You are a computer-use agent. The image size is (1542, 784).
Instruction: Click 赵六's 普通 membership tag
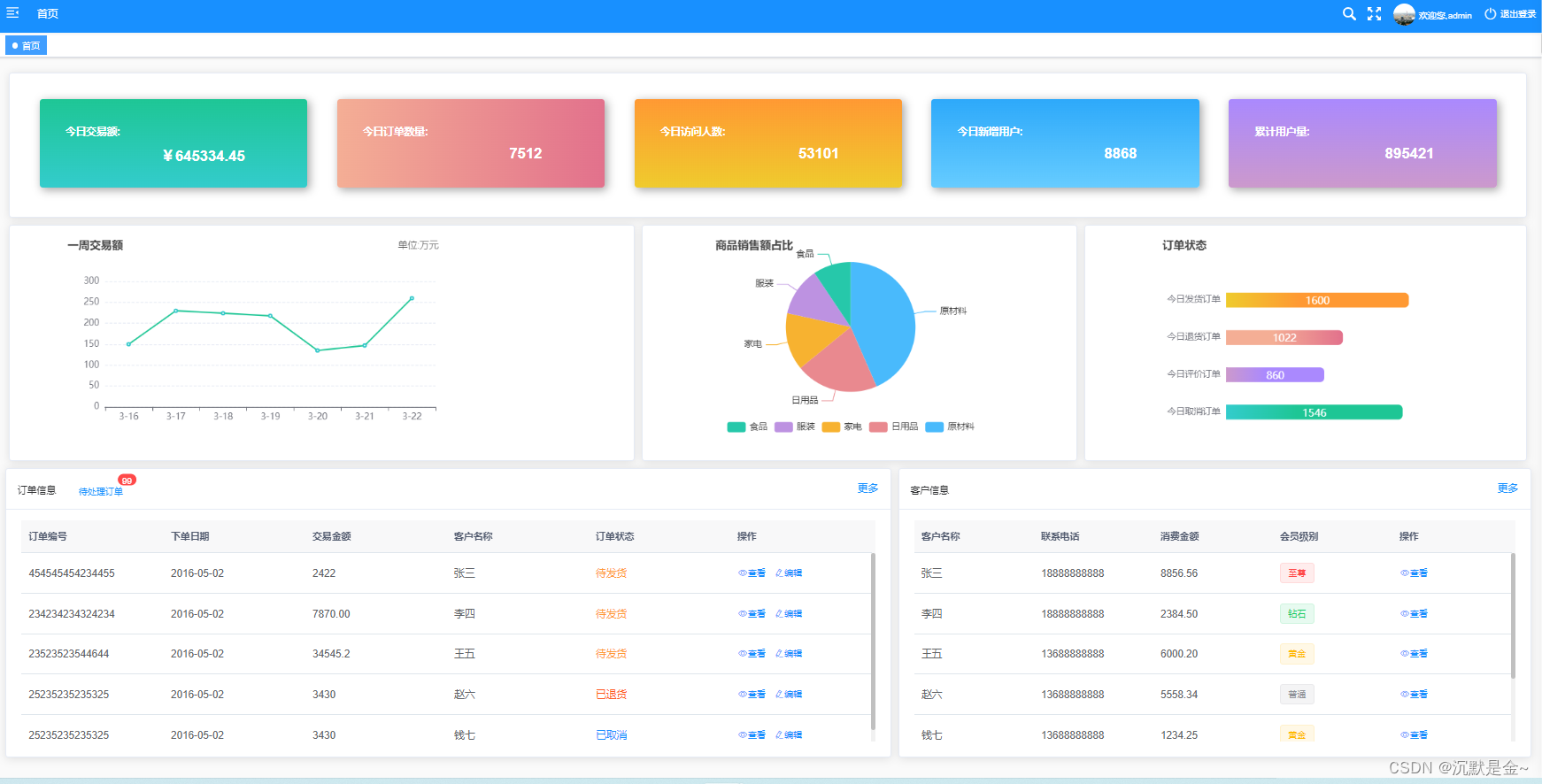coord(1297,695)
